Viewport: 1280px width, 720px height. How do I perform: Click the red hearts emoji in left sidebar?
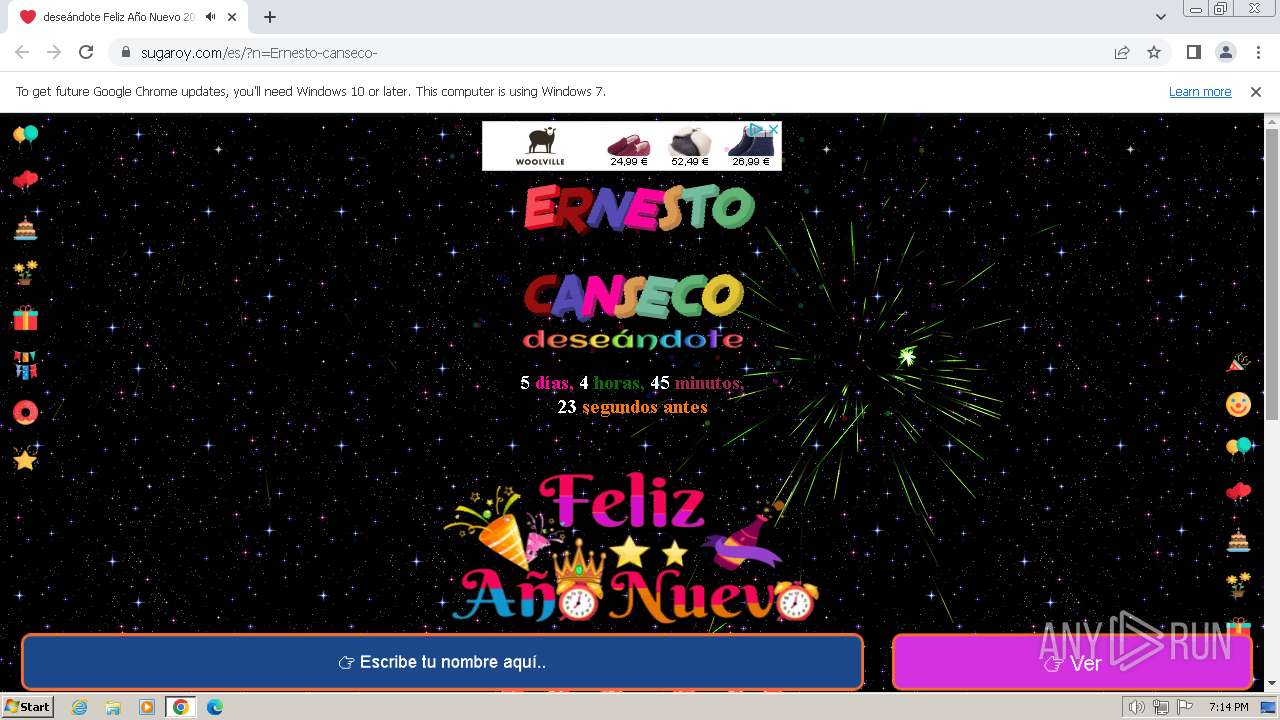pos(25,181)
